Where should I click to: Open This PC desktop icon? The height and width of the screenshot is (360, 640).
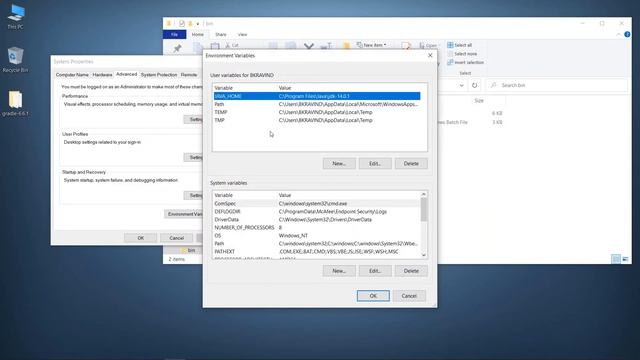[x=16, y=16]
